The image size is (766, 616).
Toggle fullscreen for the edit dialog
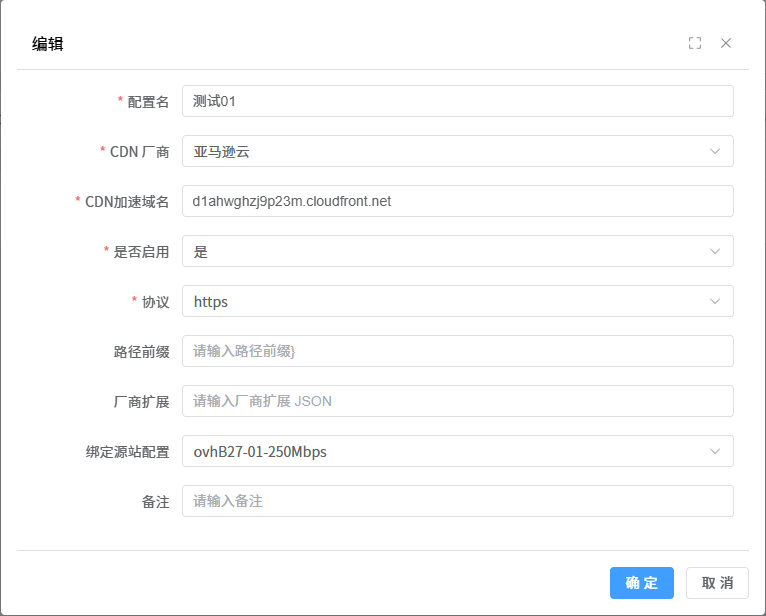(695, 43)
